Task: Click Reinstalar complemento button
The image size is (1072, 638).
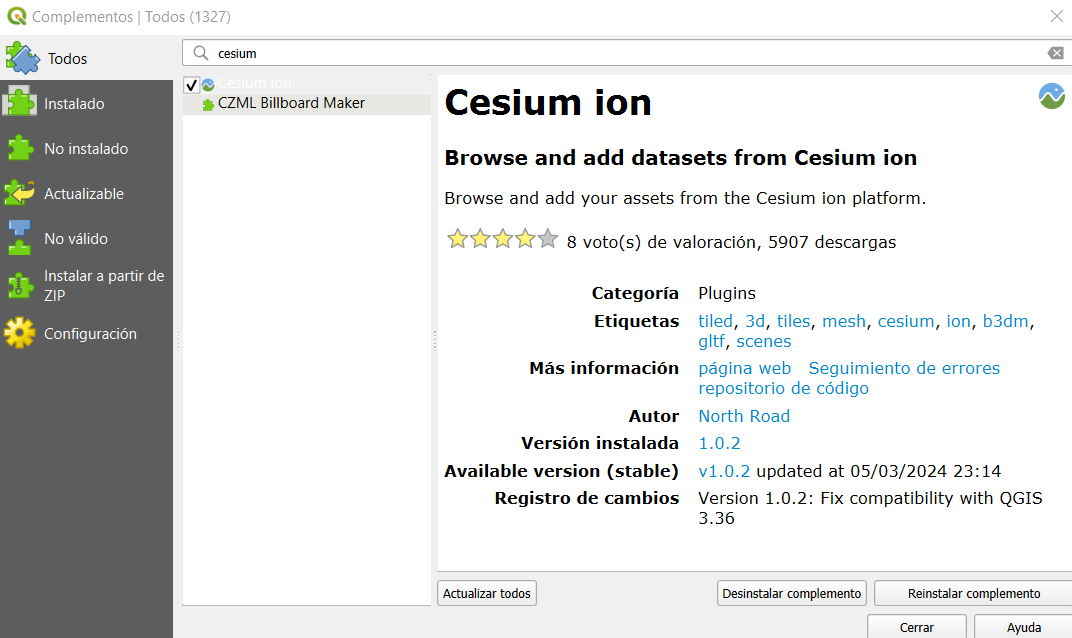Action: (974, 593)
